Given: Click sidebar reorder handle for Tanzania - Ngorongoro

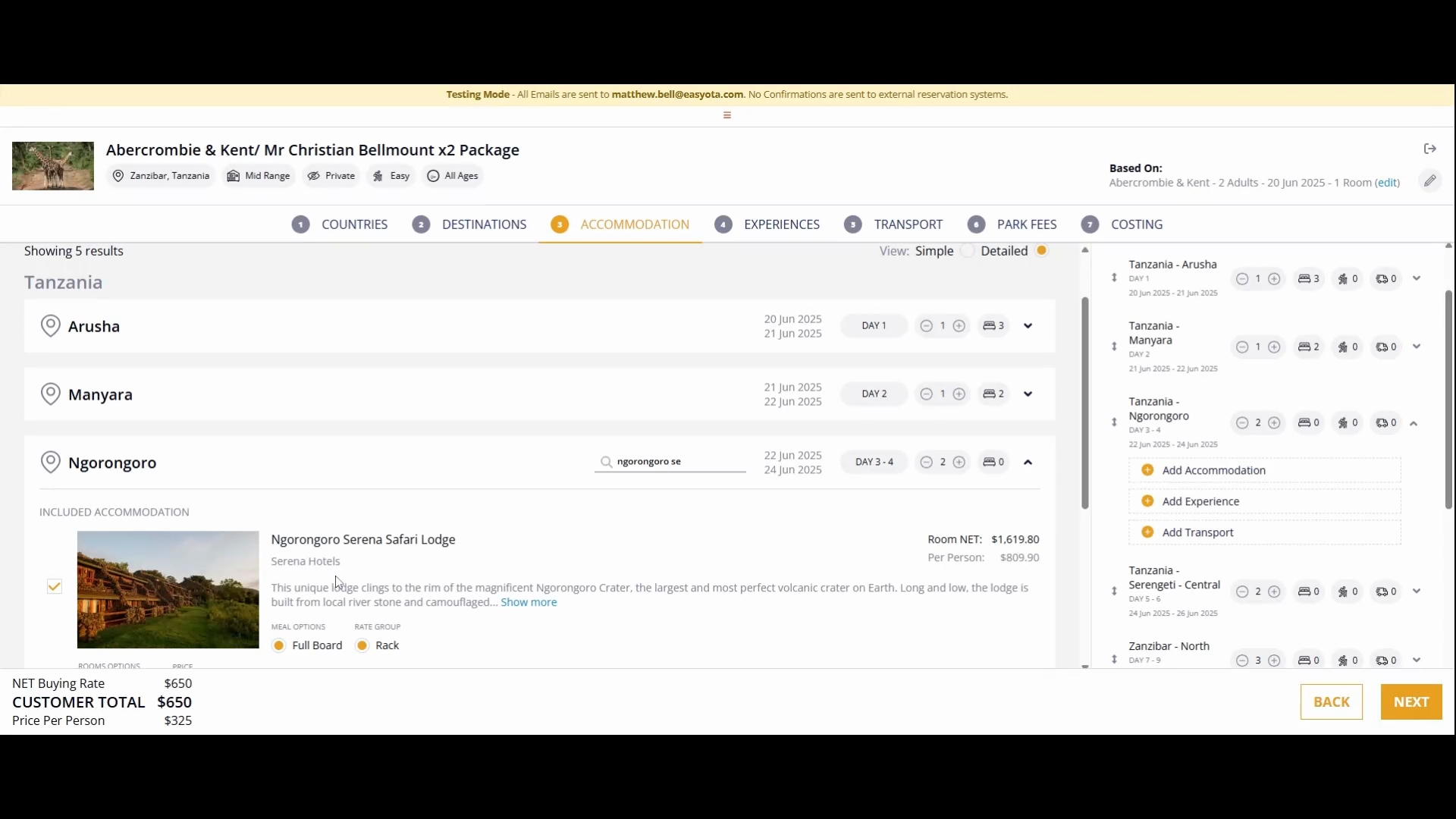Looking at the screenshot, I should pos(1114,422).
